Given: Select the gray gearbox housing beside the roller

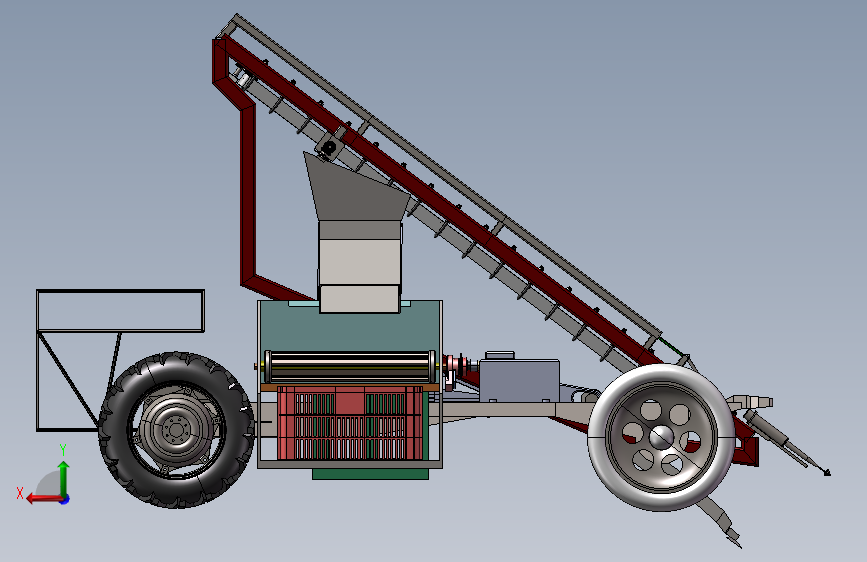Looking at the screenshot, I should (x=519, y=379).
